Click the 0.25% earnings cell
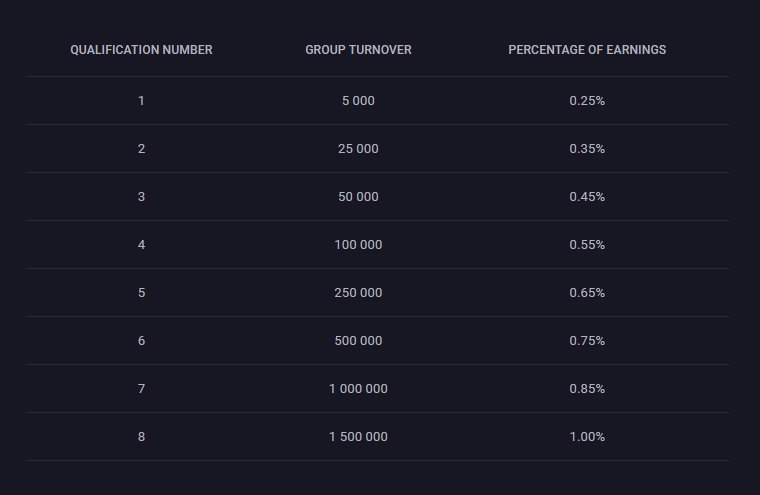760x495 pixels. pyautogui.click(x=587, y=101)
